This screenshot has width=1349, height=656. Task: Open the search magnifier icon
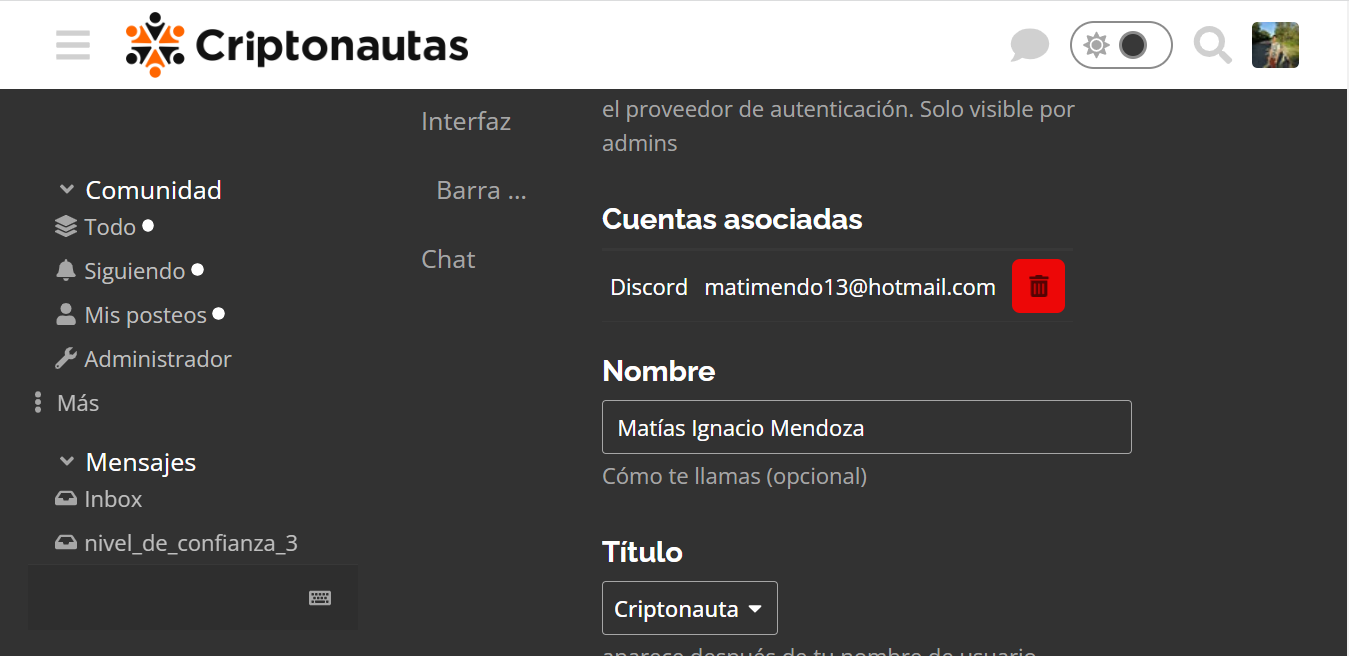(1212, 45)
